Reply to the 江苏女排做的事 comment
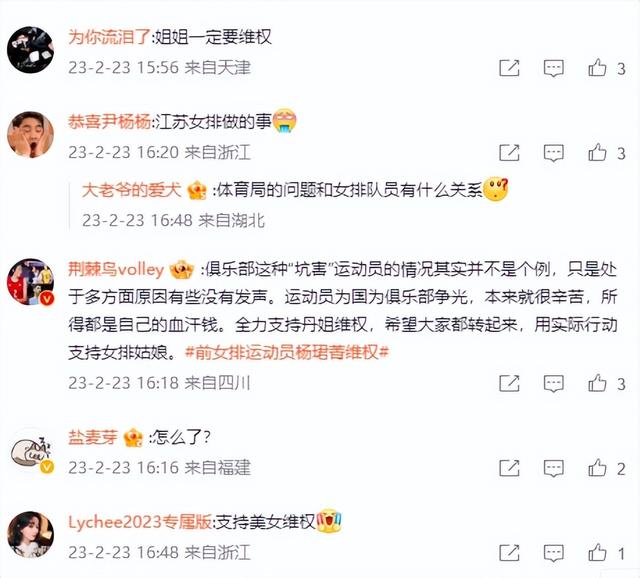Screen dimensions: 640x578 553,153
